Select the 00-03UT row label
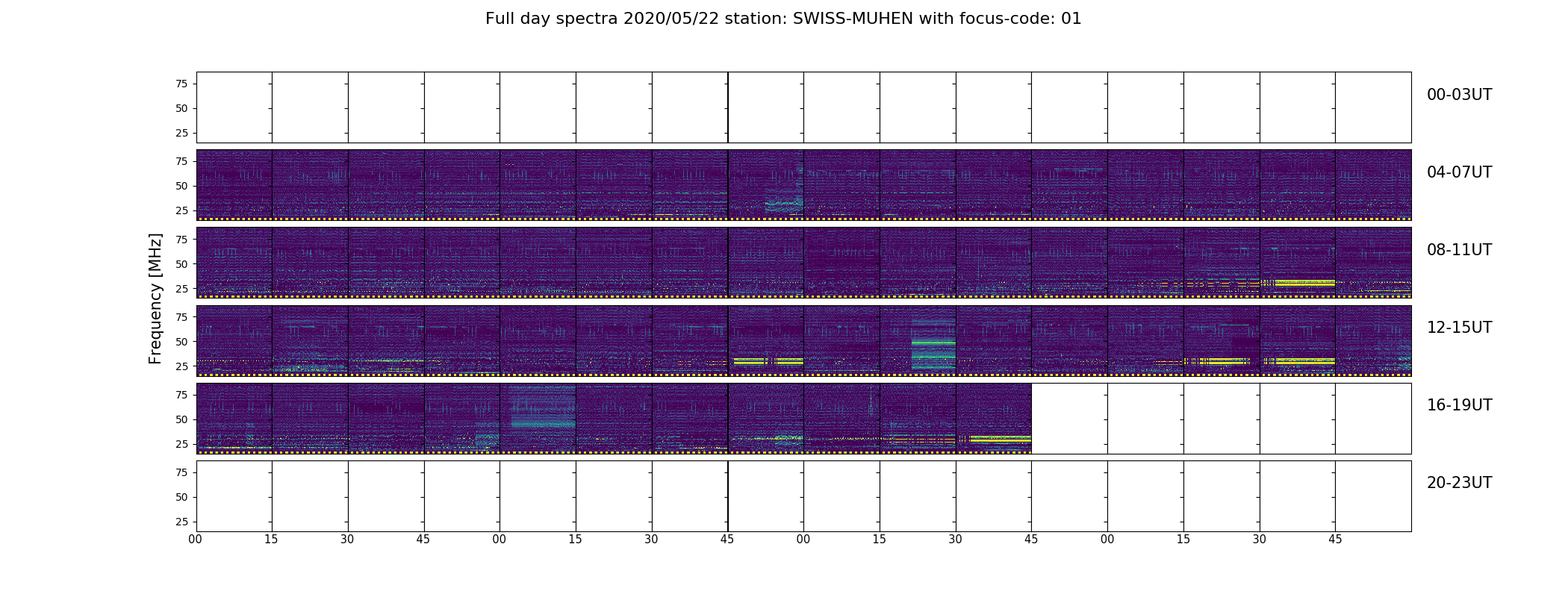The image size is (1568, 597). click(1459, 95)
